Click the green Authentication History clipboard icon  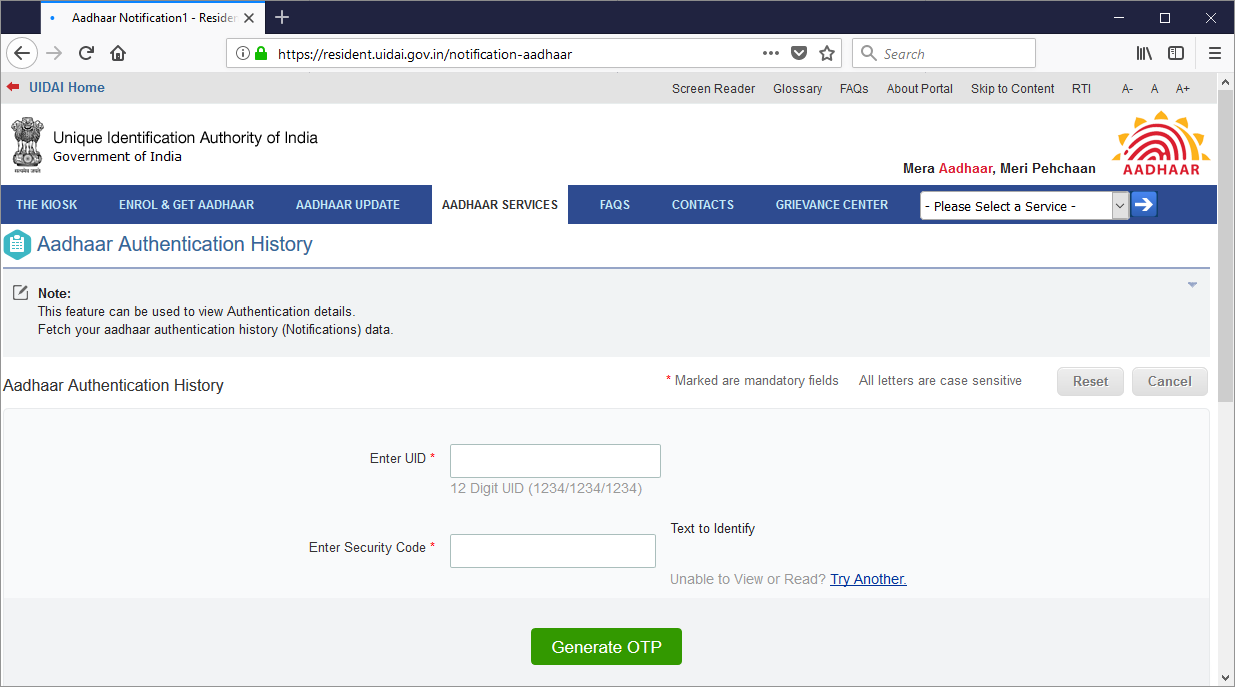[17, 244]
